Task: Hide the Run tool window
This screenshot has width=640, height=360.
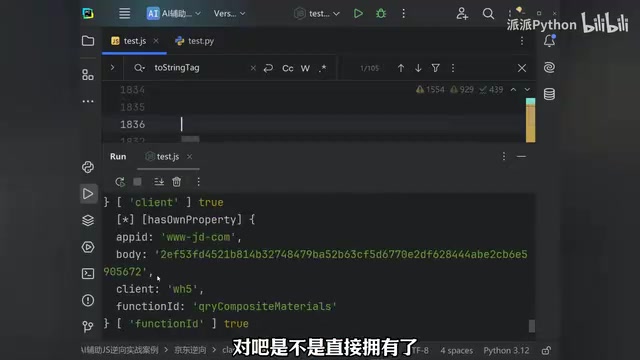Action: click(x=521, y=156)
